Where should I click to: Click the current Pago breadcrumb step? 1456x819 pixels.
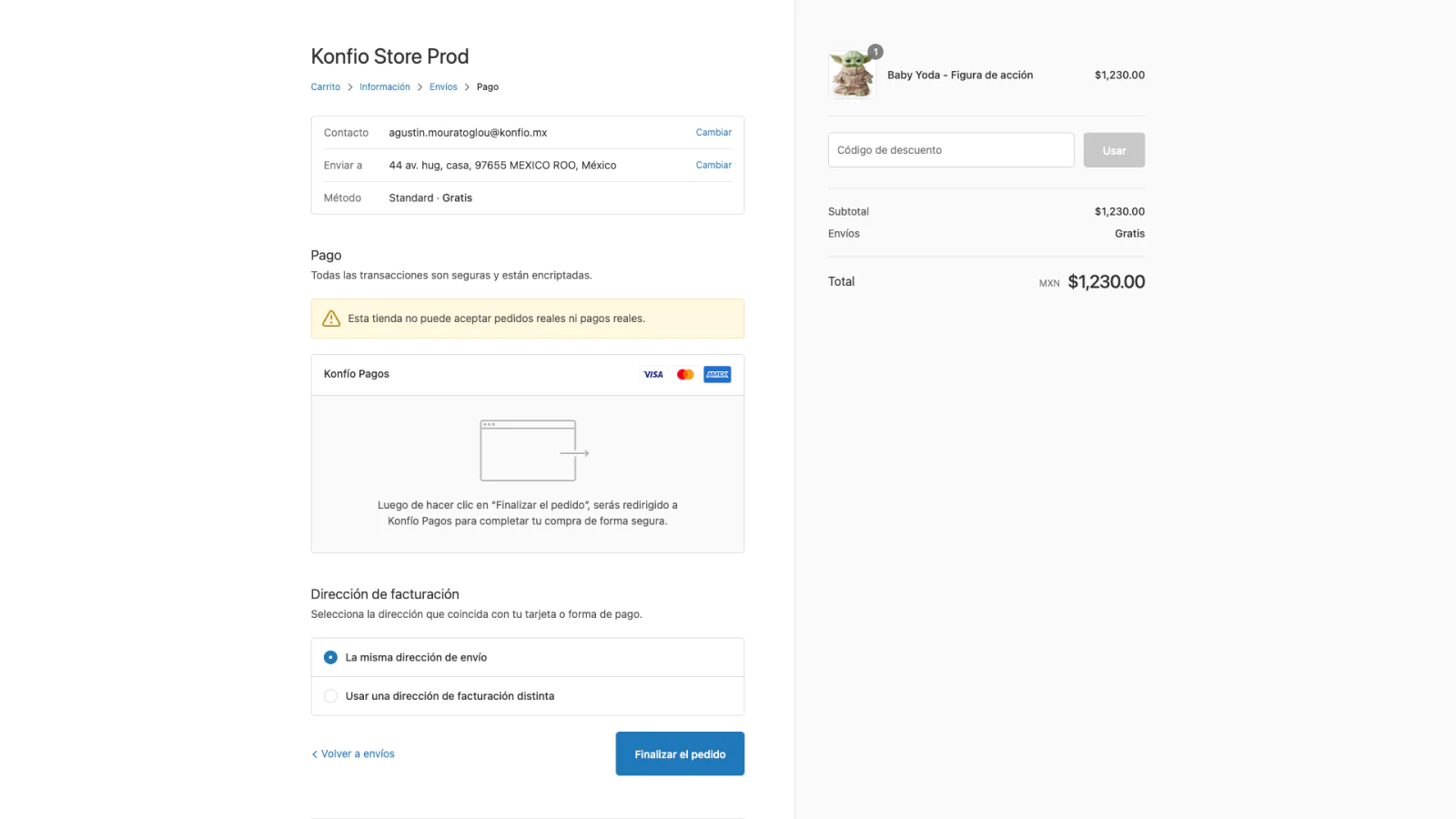488,87
